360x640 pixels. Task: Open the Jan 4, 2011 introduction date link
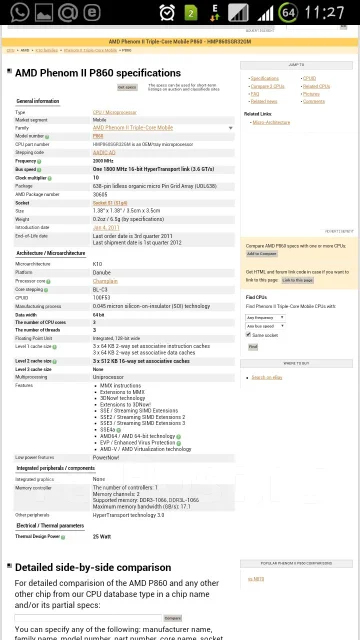click(x=106, y=228)
